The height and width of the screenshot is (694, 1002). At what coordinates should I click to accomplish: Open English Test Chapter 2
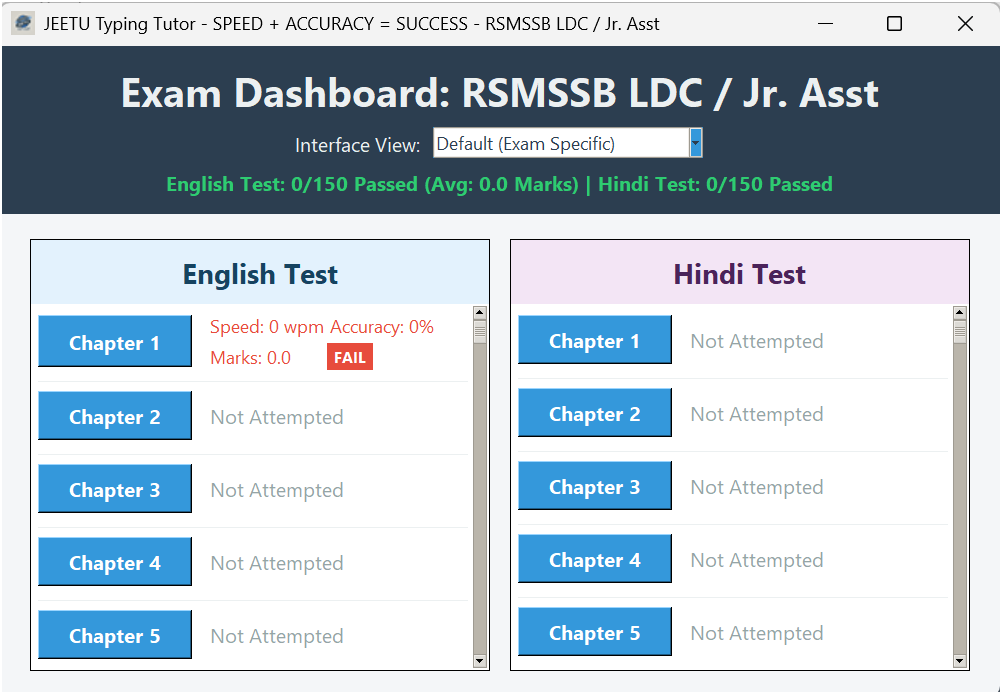coord(115,416)
